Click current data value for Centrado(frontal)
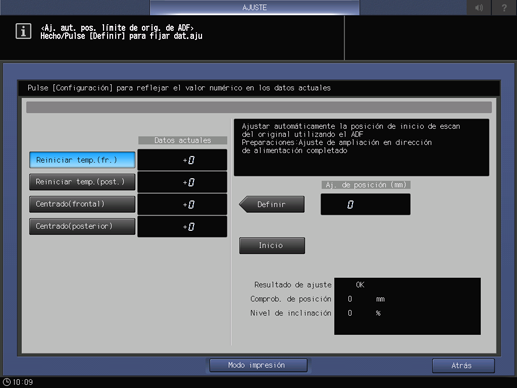The height and width of the screenshot is (388, 517). pos(182,204)
